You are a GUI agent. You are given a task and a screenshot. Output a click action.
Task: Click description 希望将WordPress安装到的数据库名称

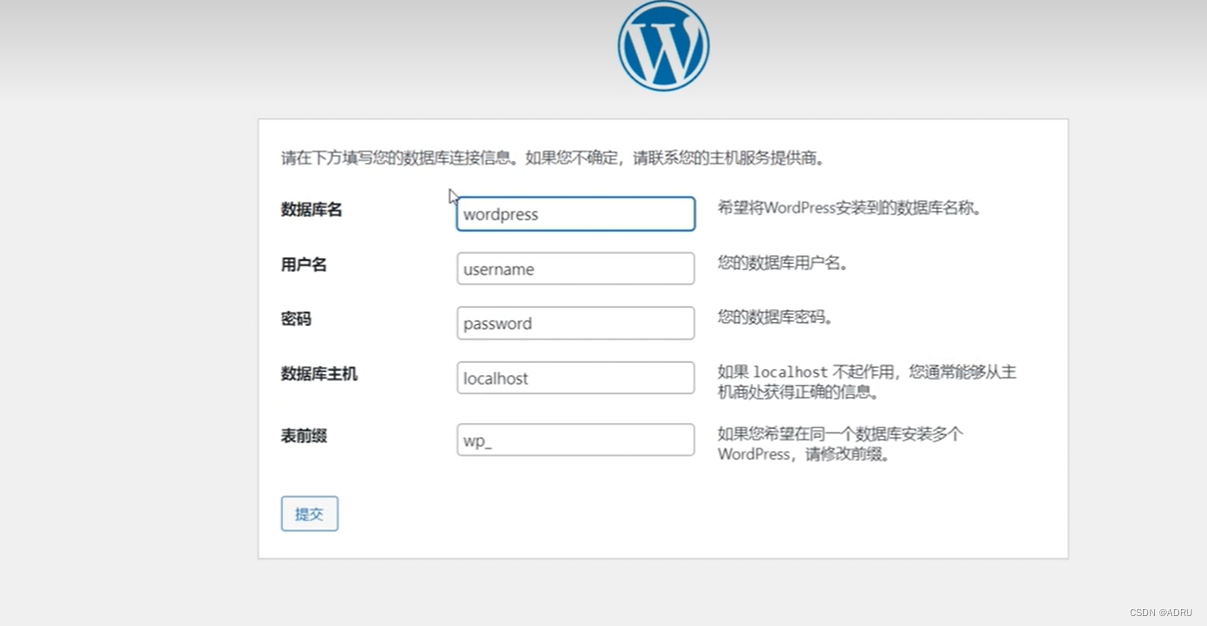pyautogui.click(x=850, y=208)
